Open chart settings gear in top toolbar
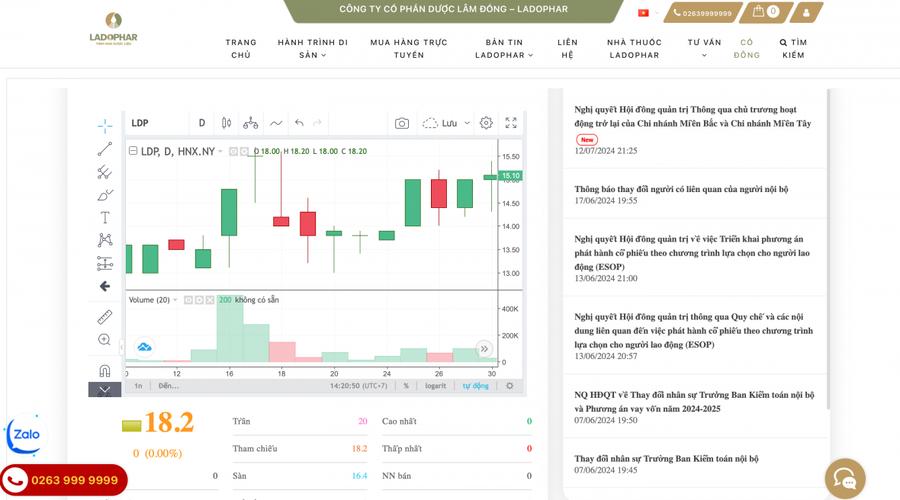 486,123
